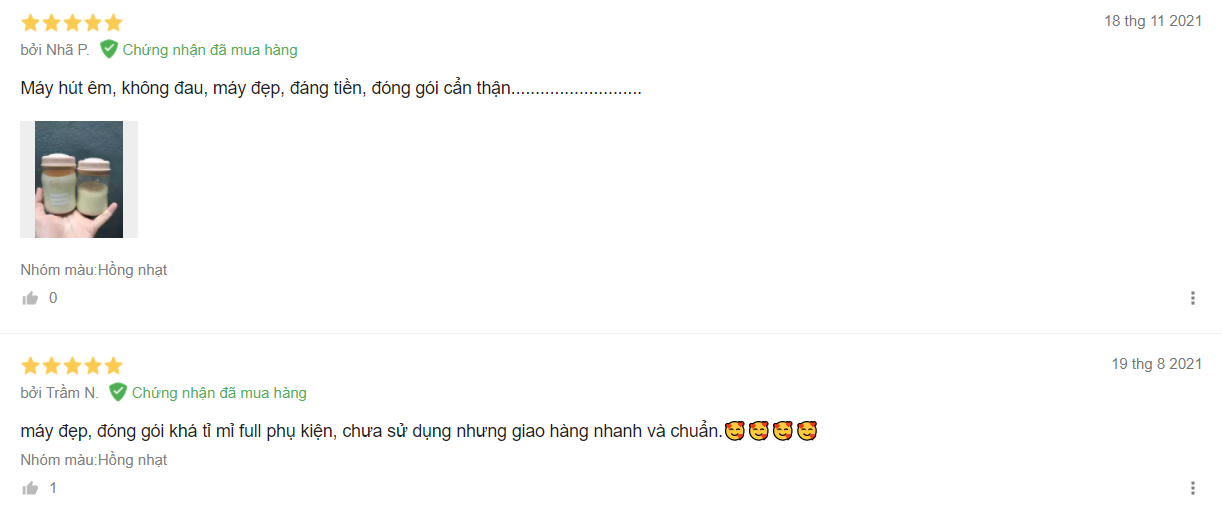Click 'Nhóm màu:Hồng nhạt' under second review
The width and height of the screenshot is (1222, 508).
pos(94,460)
